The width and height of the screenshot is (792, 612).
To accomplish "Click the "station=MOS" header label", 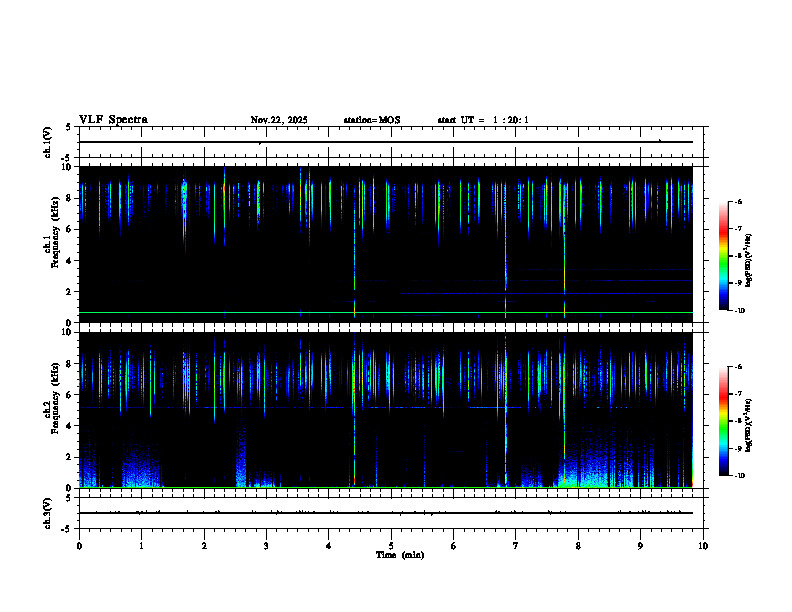I will (372, 120).
